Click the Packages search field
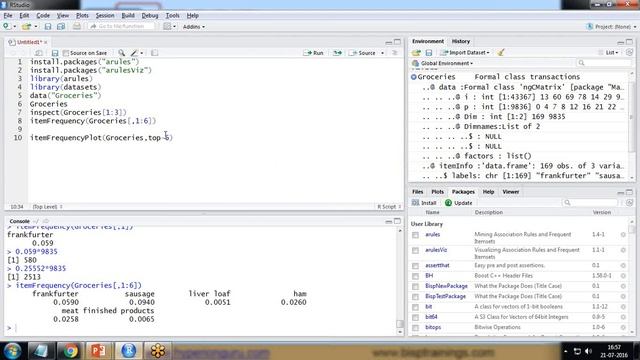Screen dimensions: 640x360 (590, 203)
